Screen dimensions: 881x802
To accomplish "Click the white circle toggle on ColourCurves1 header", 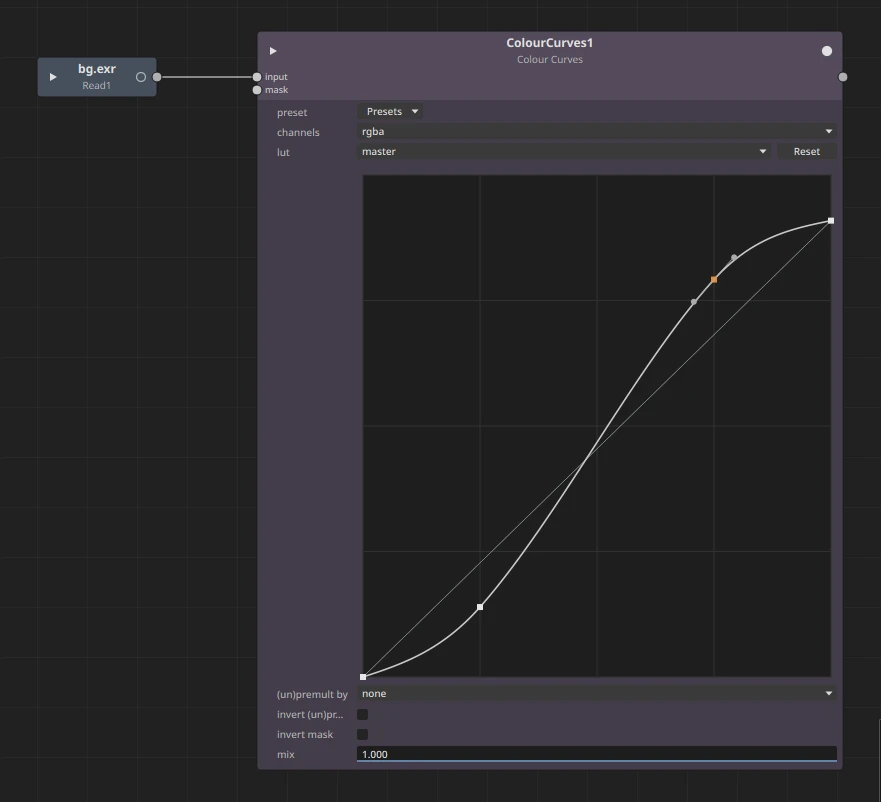I will pyautogui.click(x=826, y=51).
